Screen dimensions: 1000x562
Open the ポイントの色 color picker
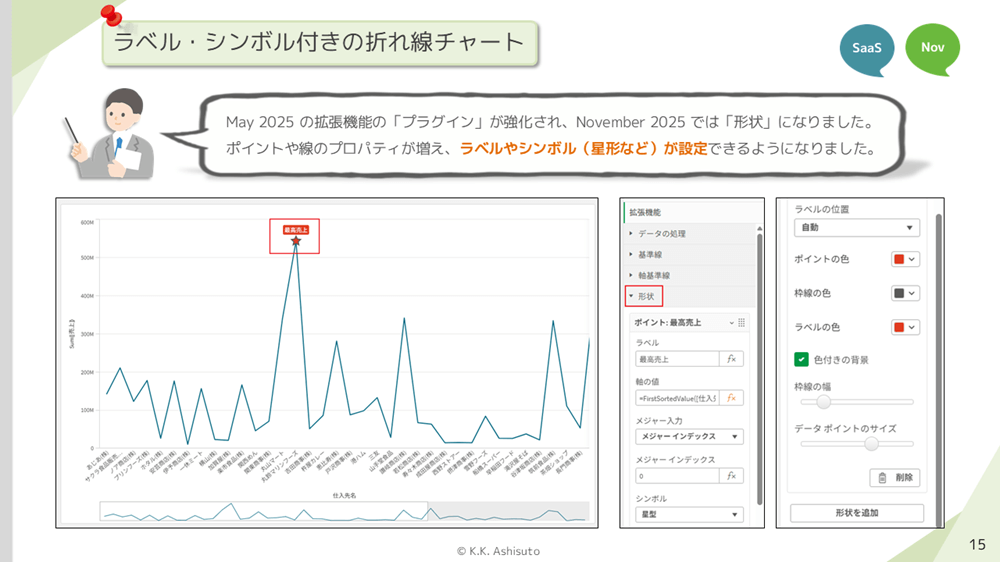(x=905, y=259)
